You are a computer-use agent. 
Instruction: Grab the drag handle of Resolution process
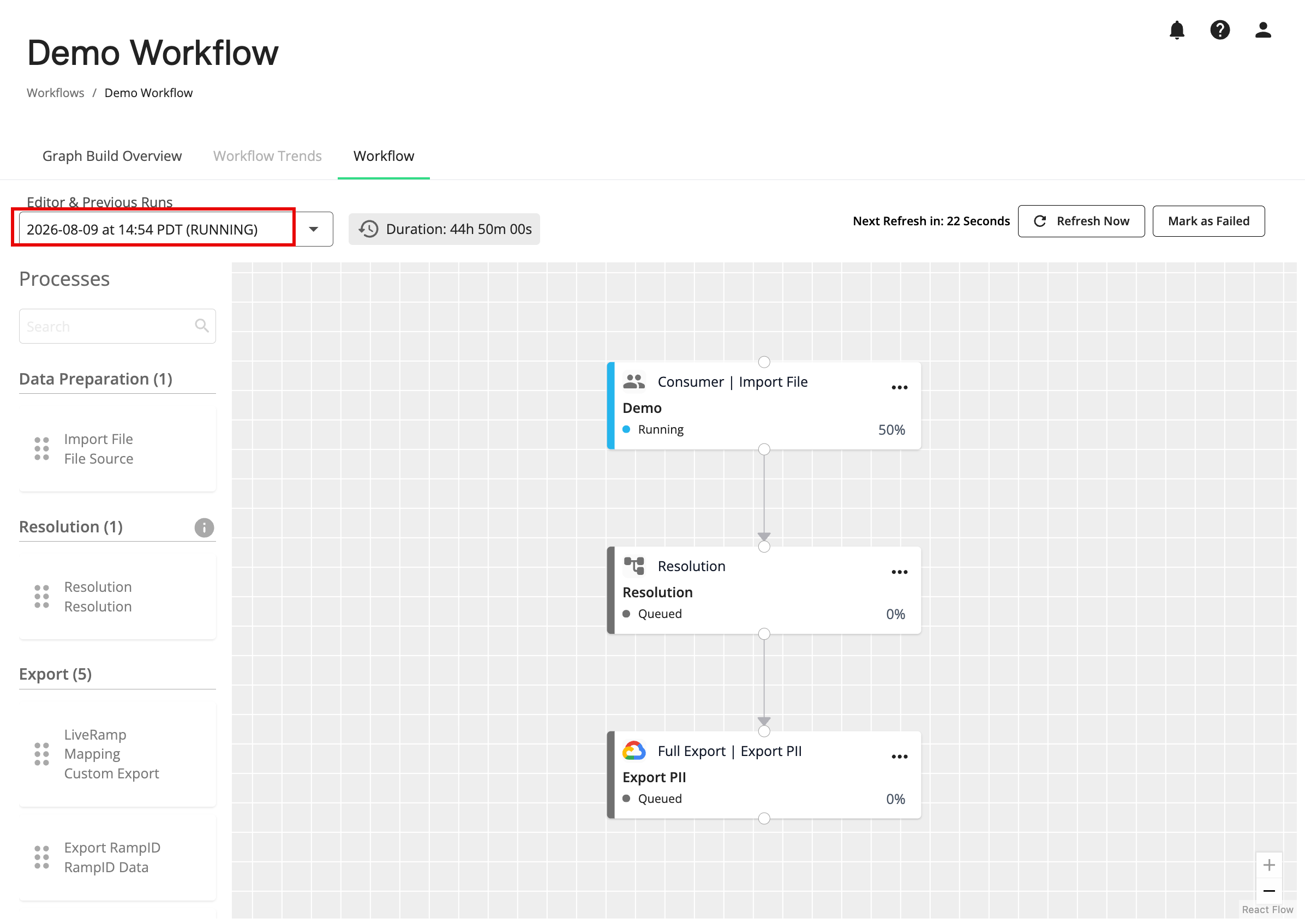tap(41, 596)
